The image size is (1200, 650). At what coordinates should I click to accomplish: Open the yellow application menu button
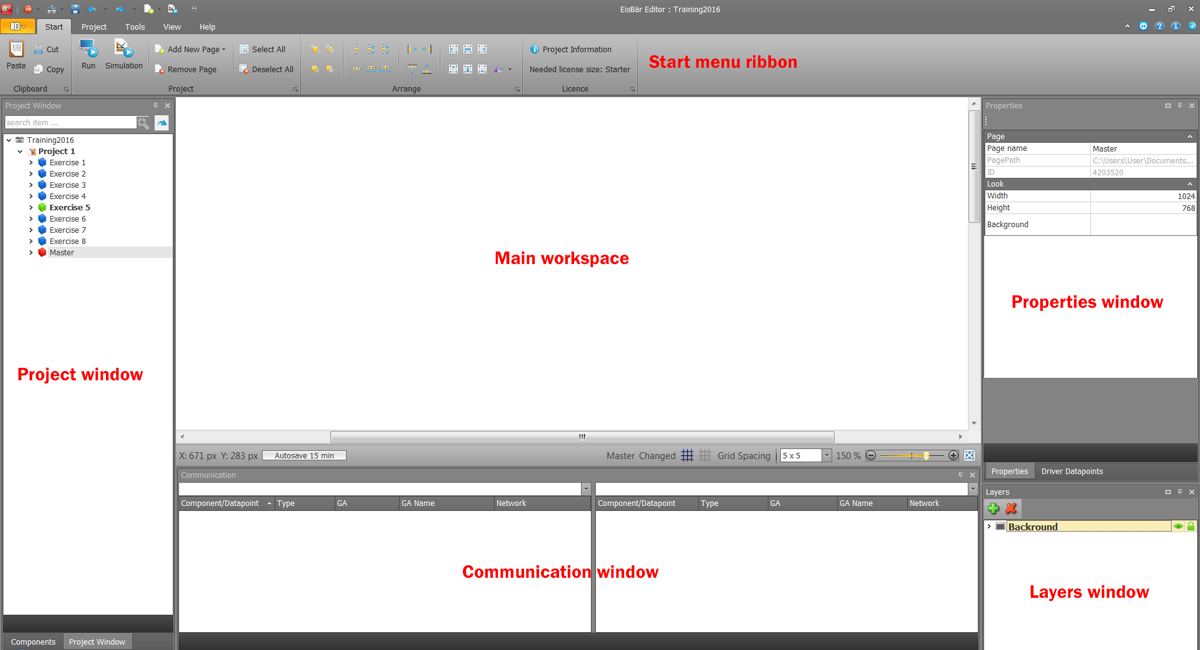19,27
